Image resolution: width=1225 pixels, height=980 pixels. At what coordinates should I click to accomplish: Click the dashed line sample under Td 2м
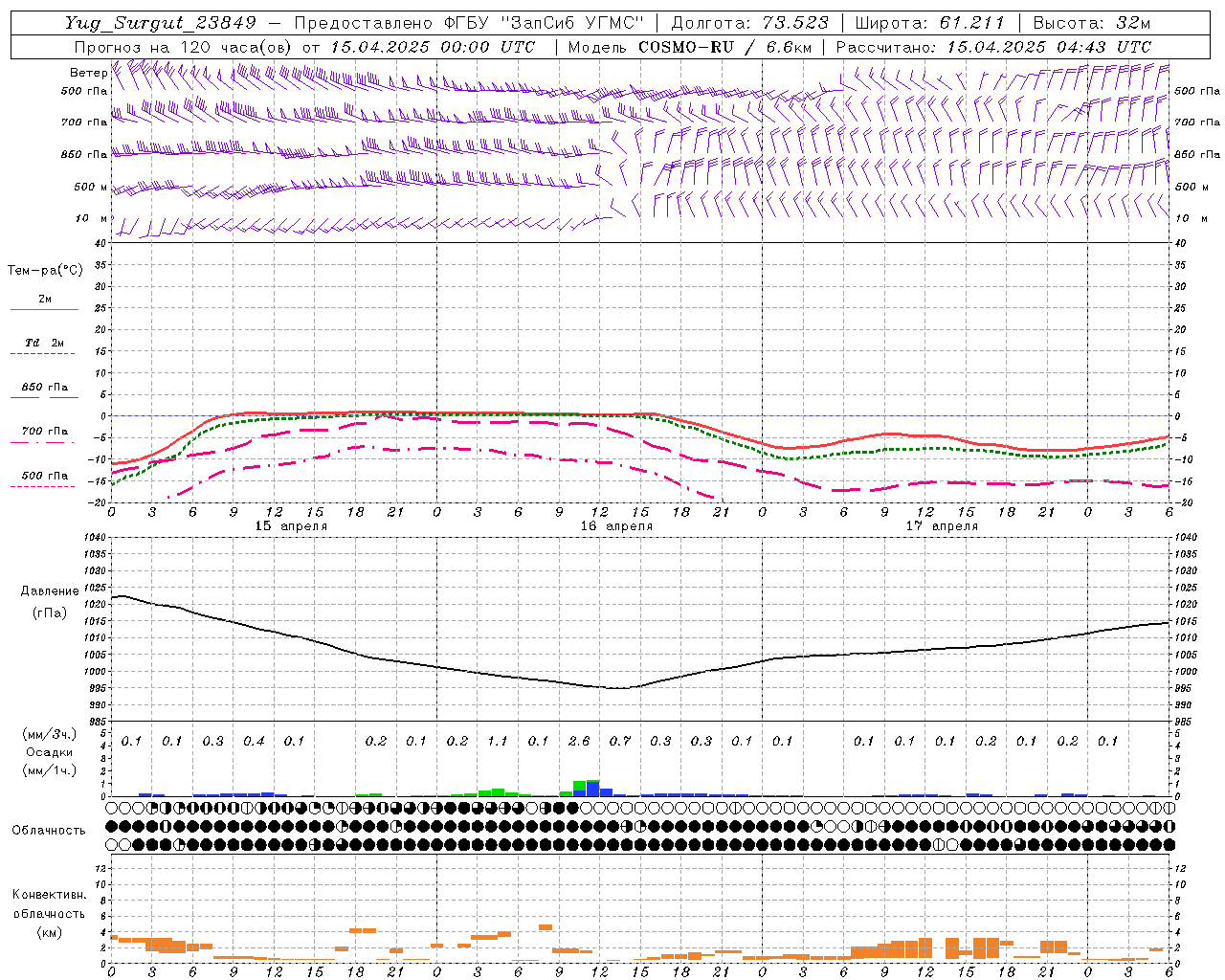[43, 353]
